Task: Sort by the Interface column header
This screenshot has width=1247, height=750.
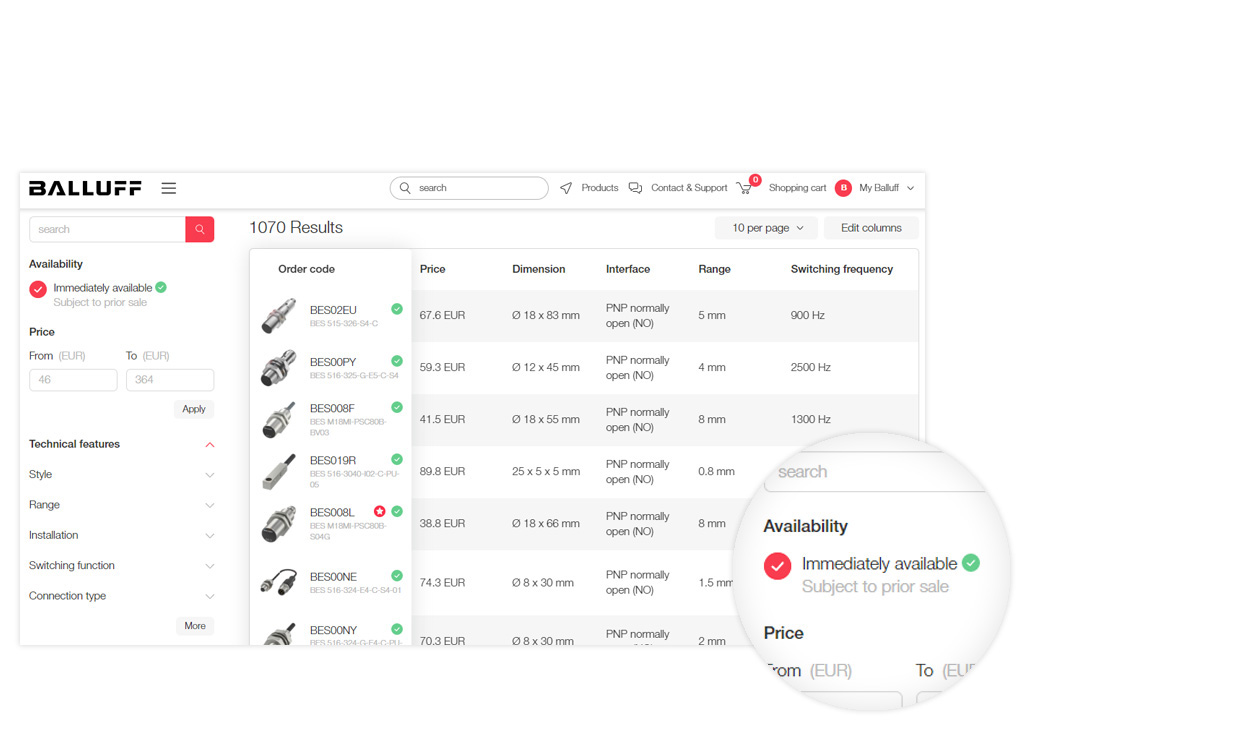Action: pyautogui.click(x=628, y=269)
